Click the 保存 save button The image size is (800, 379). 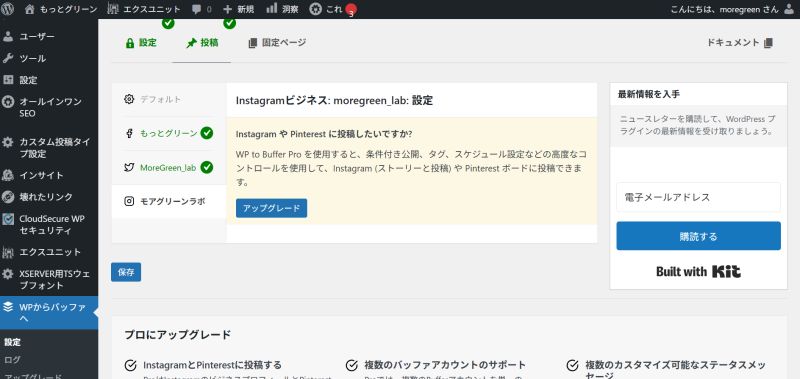(x=126, y=272)
